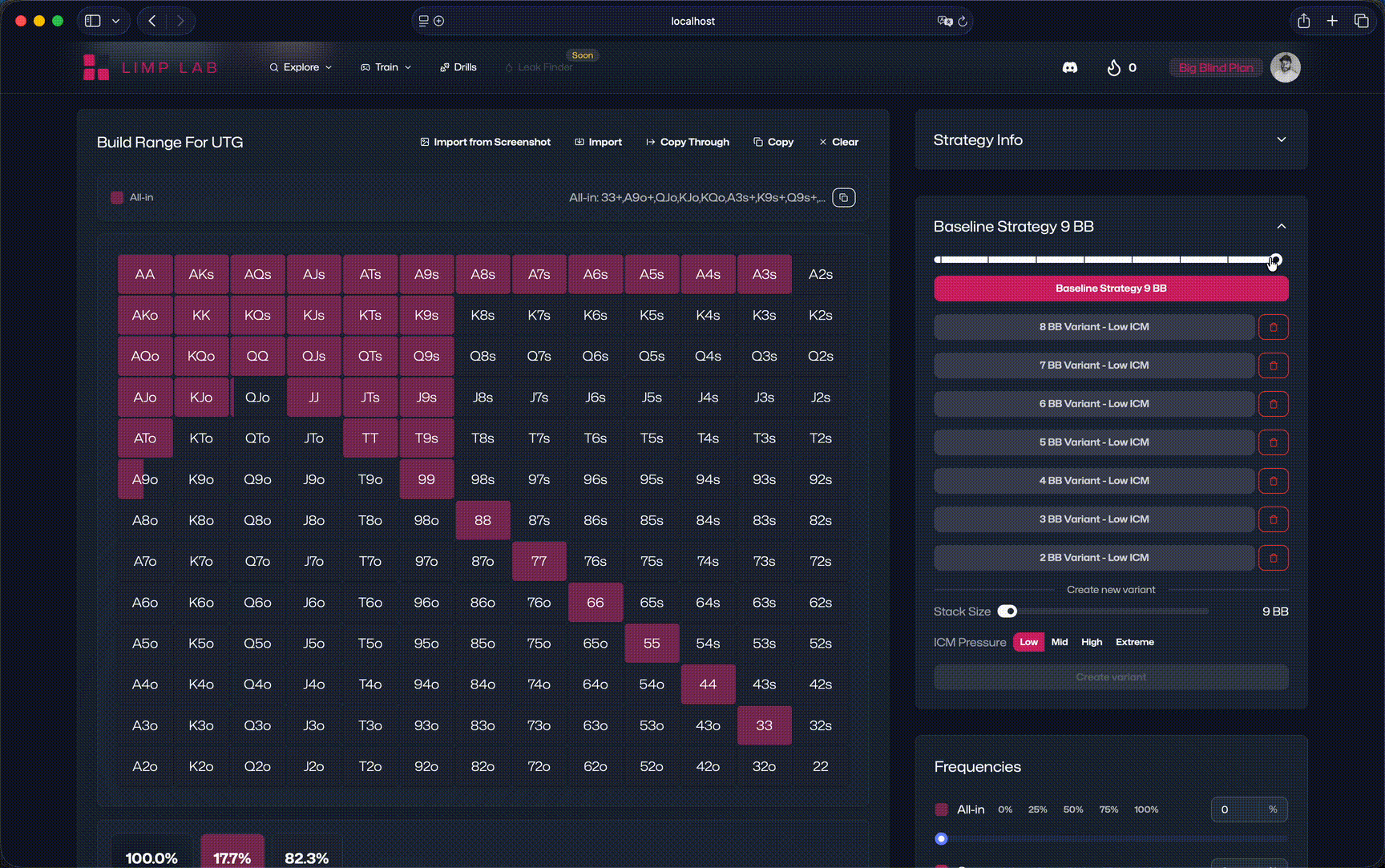Select Mid ICM pressure

1059,642
